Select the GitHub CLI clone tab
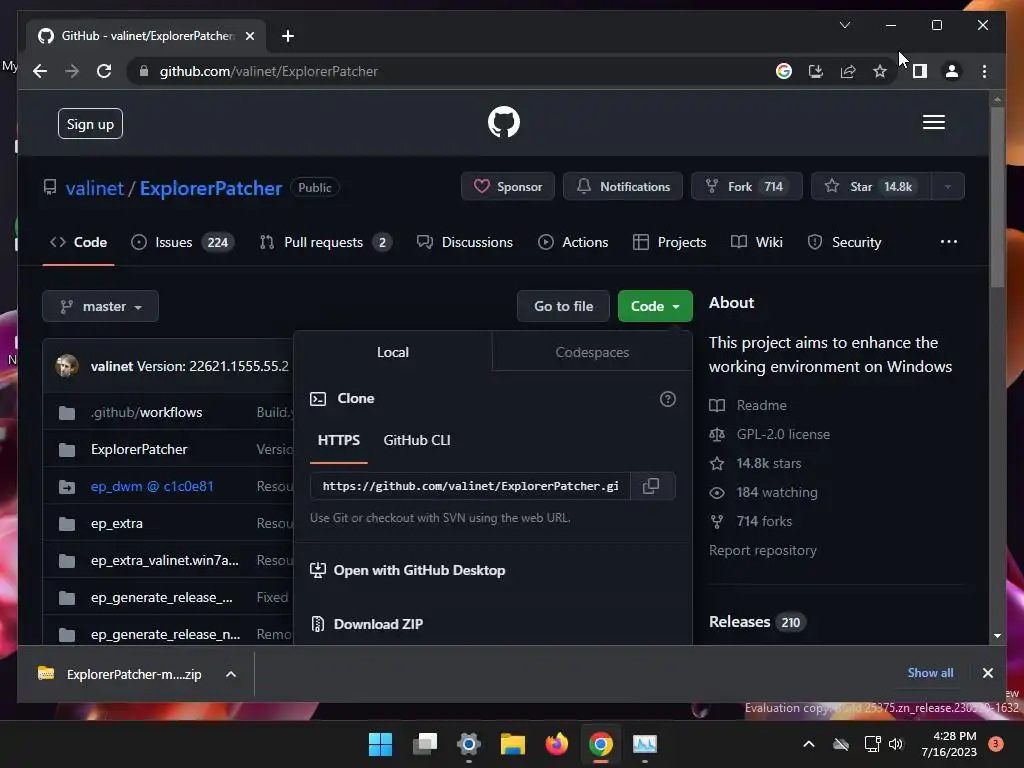 click(417, 441)
